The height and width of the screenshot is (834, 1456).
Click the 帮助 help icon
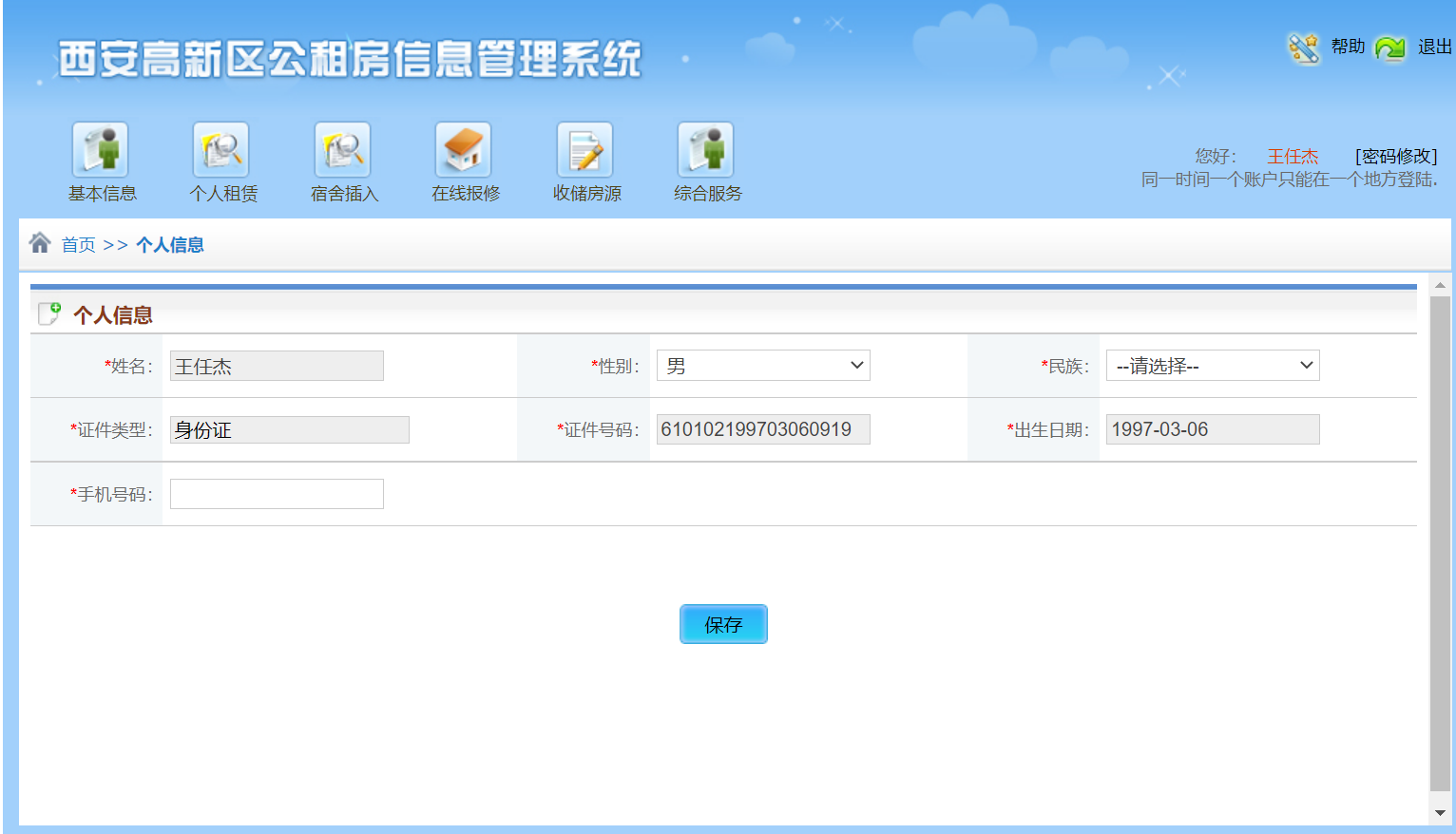click(x=1304, y=47)
